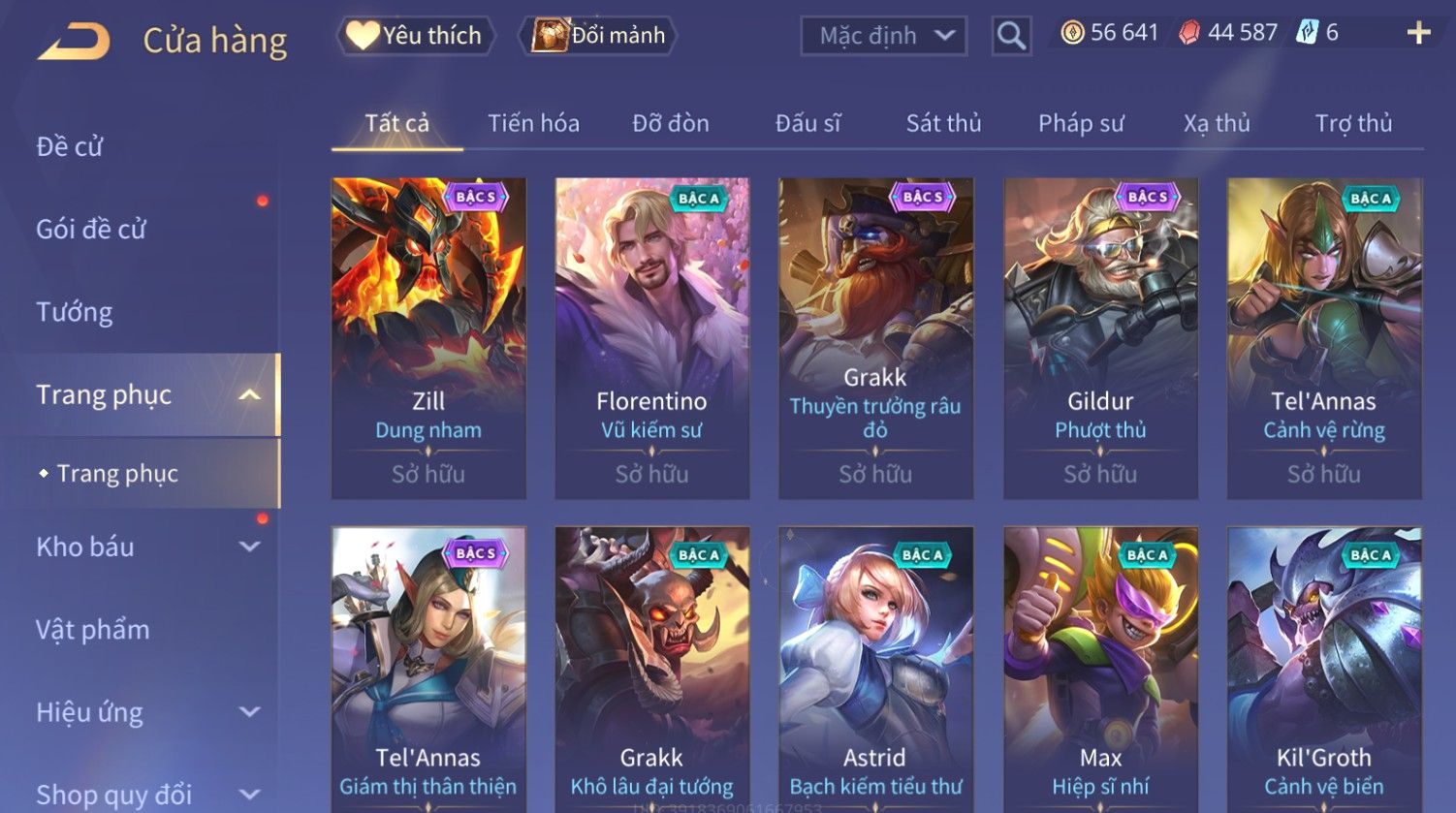Viewport: 1456px width, 813px height.
Task: Open Gói đề cử in sidebar
Action: coord(91,230)
